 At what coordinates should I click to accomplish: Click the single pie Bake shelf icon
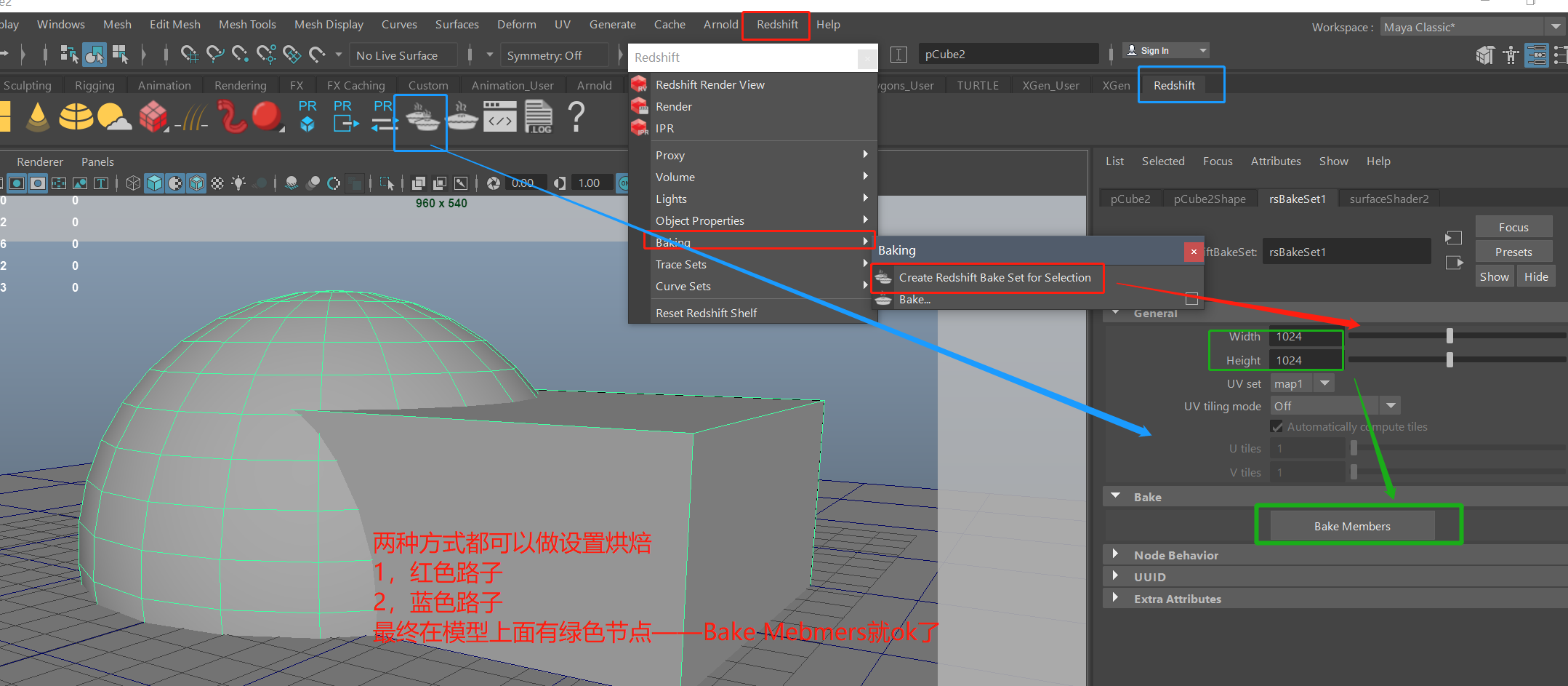pos(462,116)
